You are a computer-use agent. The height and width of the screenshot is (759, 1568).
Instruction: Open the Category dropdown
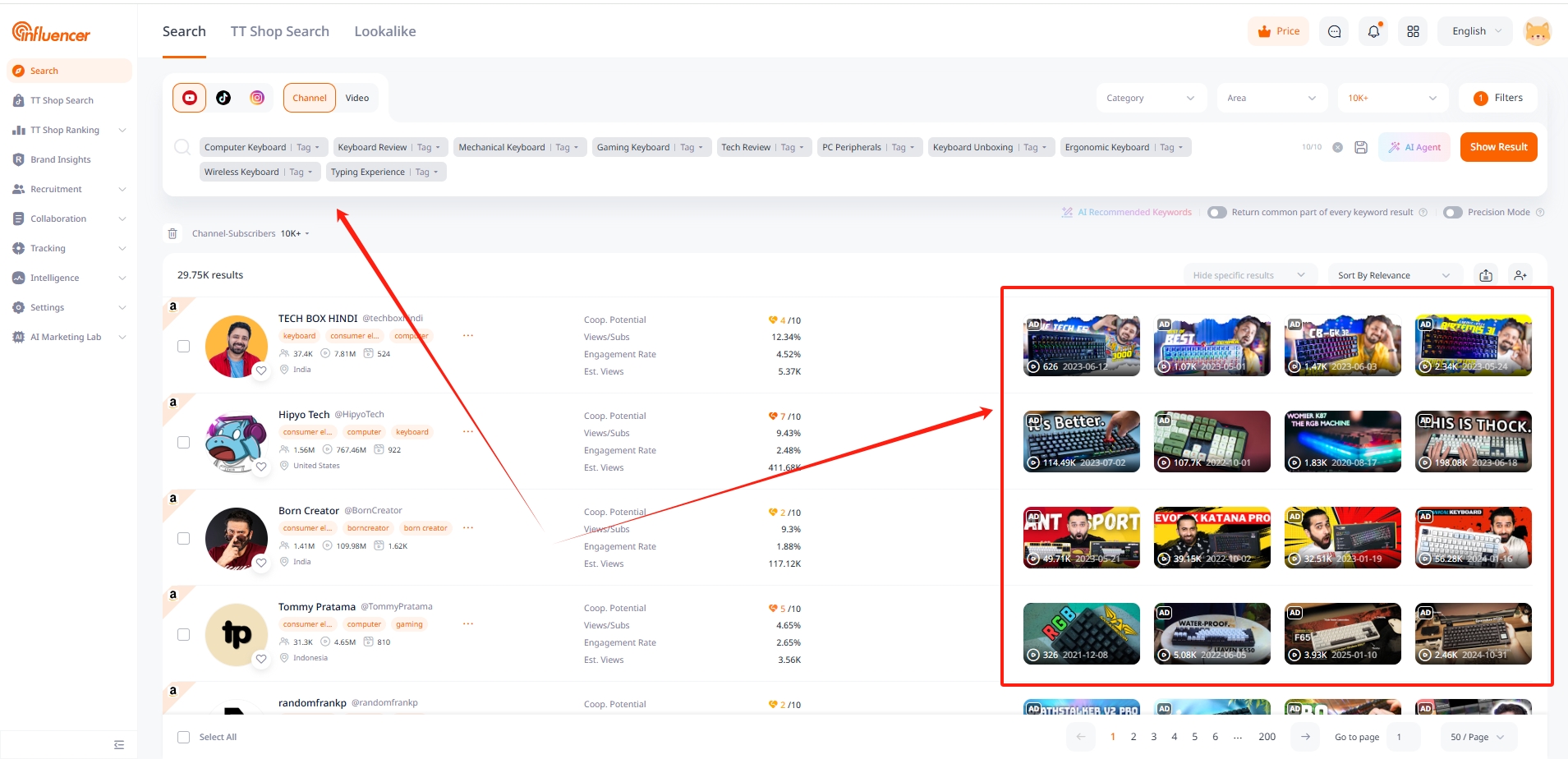click(1150, 98)
